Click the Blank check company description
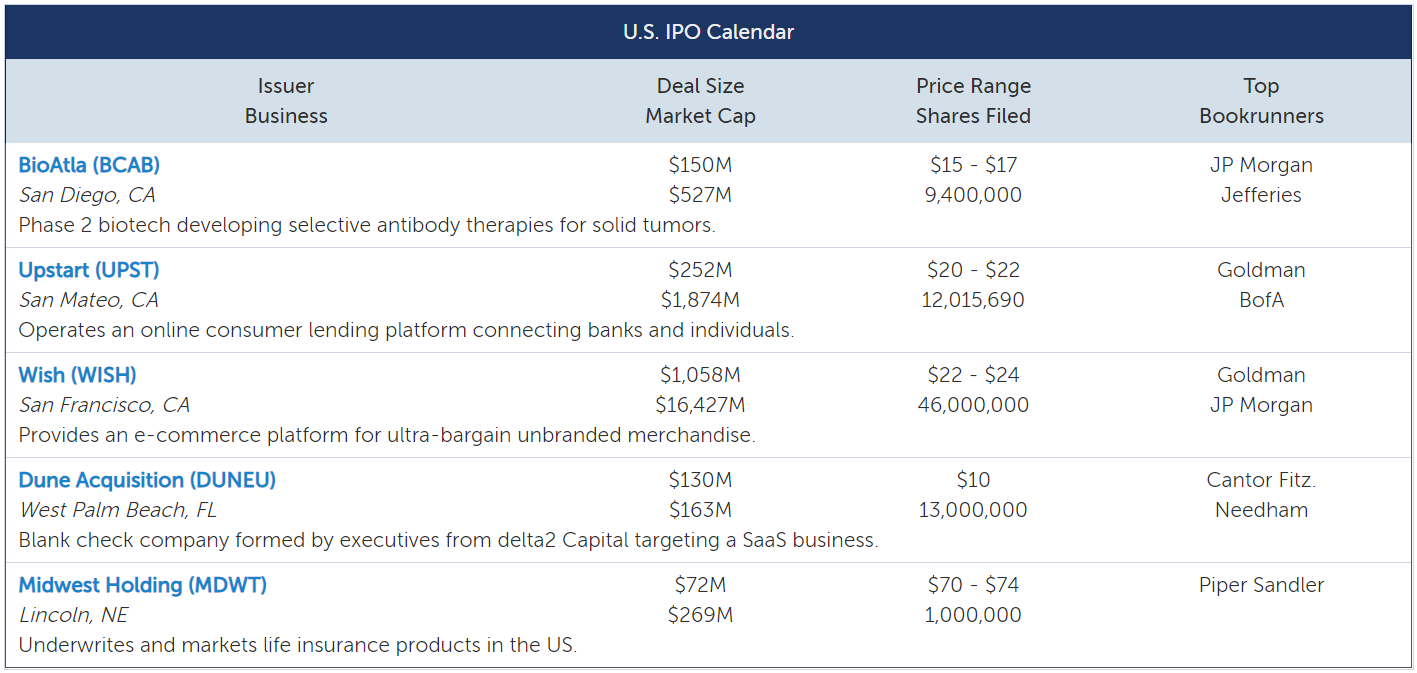1417x673 pixels. (448, 540)
